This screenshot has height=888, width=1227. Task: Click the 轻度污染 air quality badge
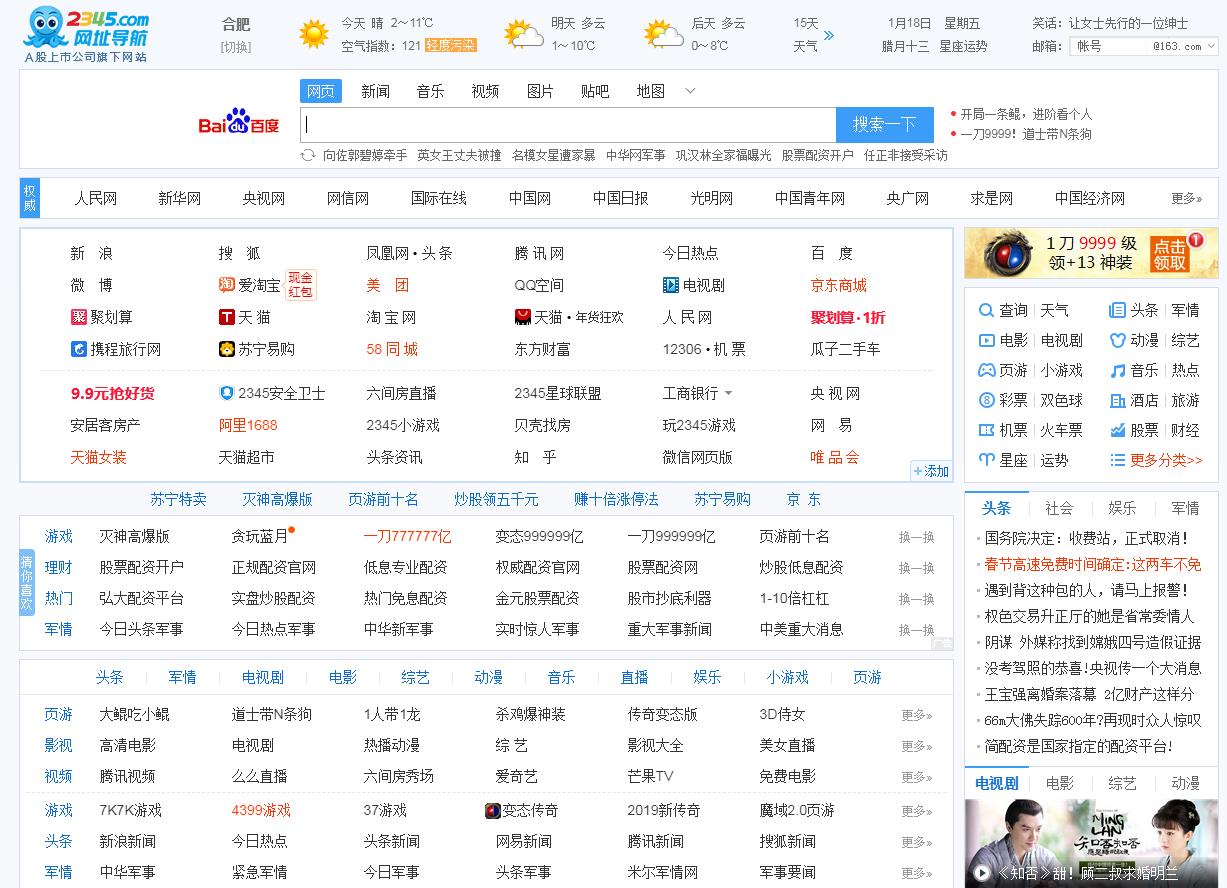point(450,45)
